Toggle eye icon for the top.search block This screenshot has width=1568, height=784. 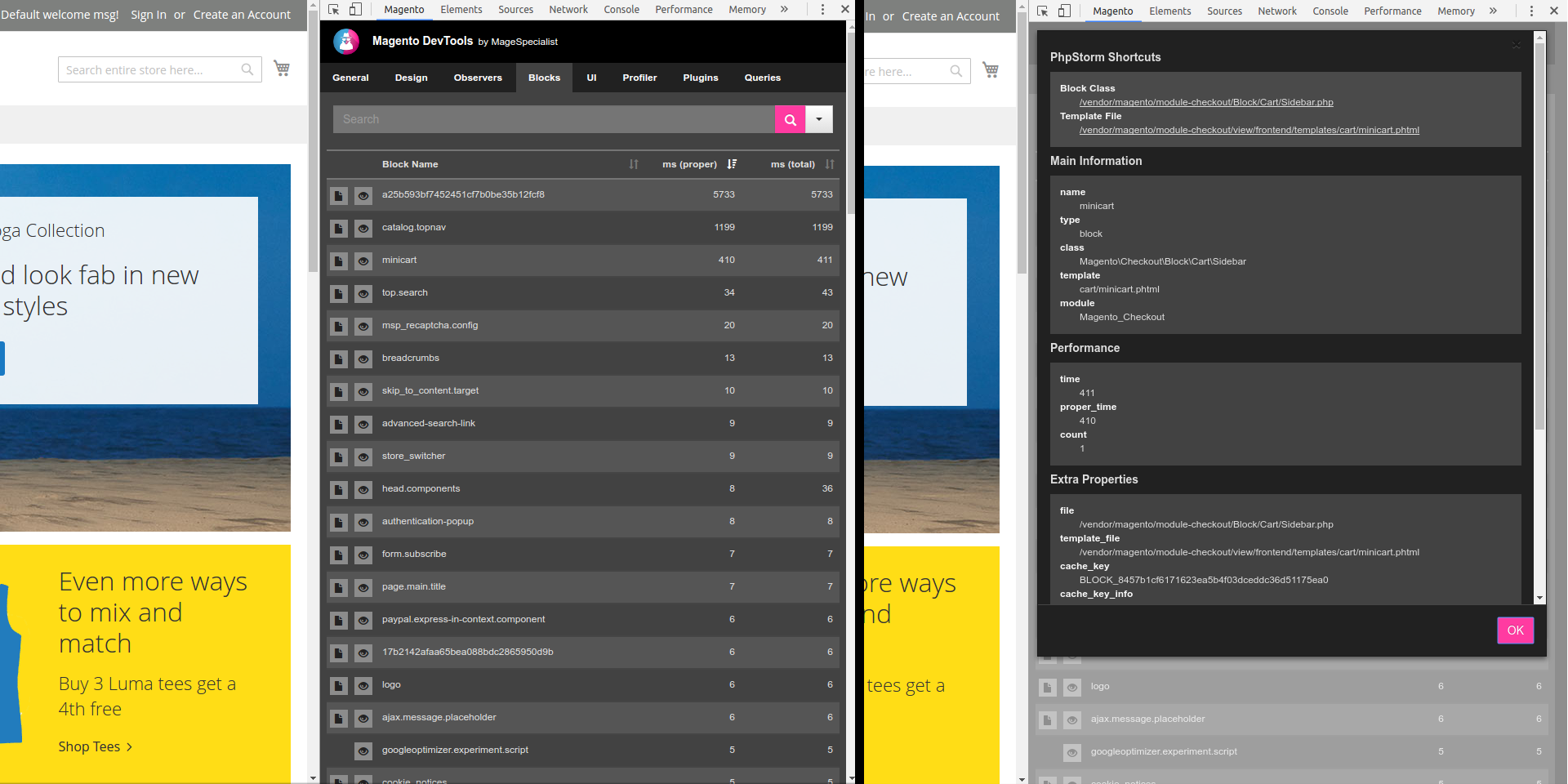363,293
